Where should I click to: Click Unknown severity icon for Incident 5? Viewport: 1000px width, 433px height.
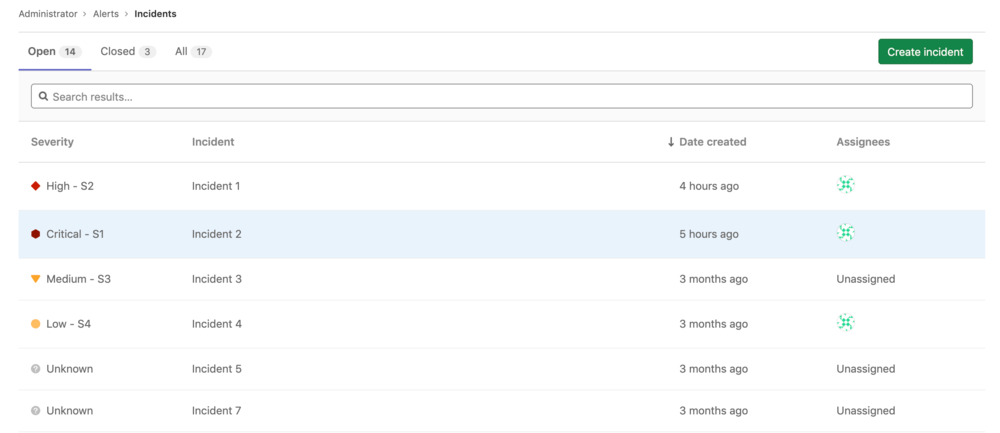point(36,369)
